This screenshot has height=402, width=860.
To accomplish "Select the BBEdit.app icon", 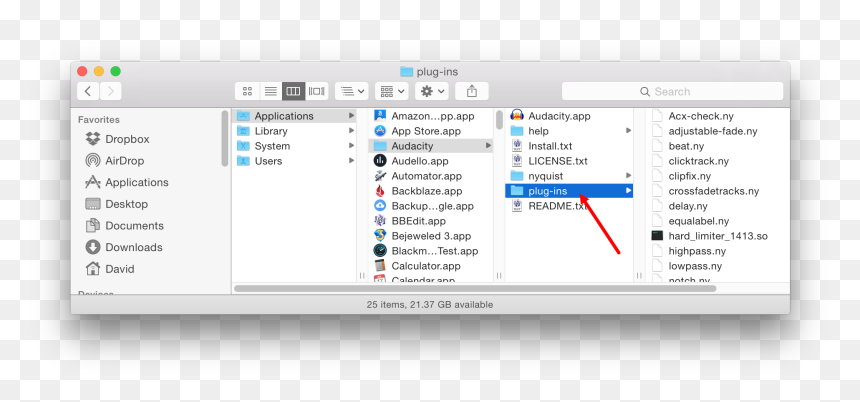I will tap(380, 221).
